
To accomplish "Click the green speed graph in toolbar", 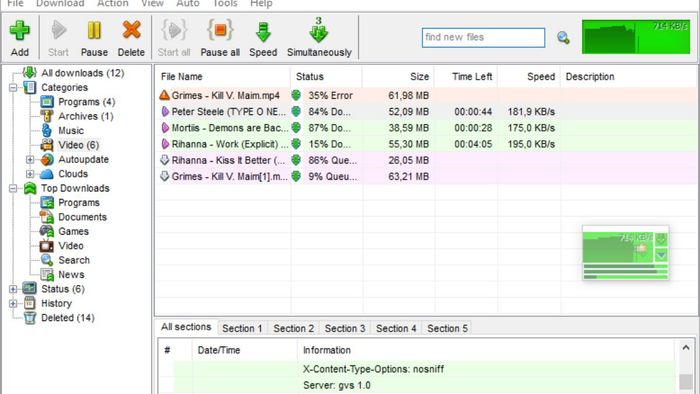I will coord(636,37).
